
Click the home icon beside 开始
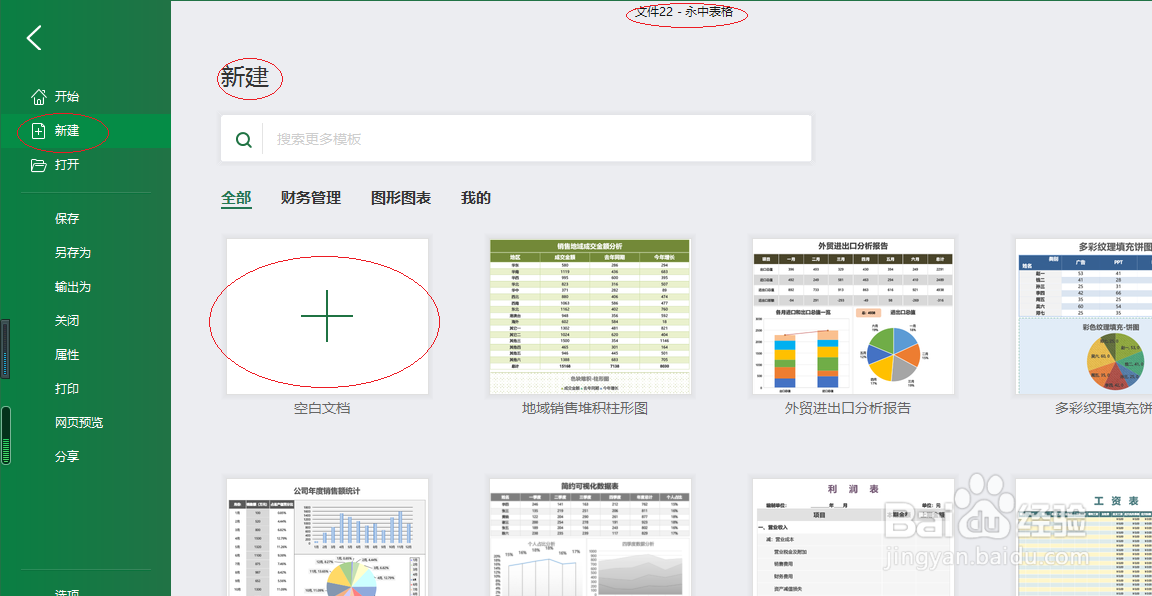pyautogui.click(x=39, y=96)
